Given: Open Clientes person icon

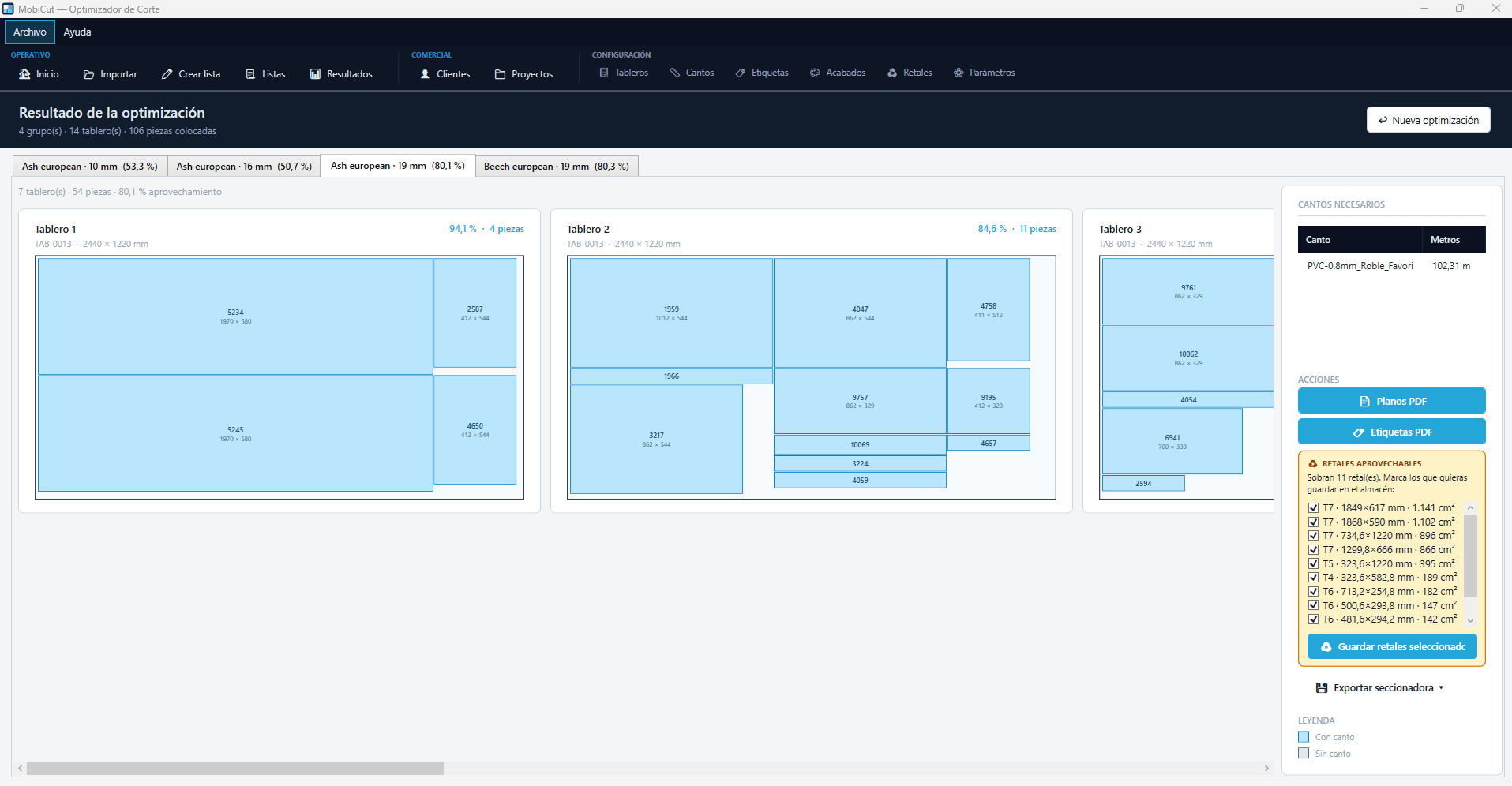Looking at the screenshot, I should 425,74.
